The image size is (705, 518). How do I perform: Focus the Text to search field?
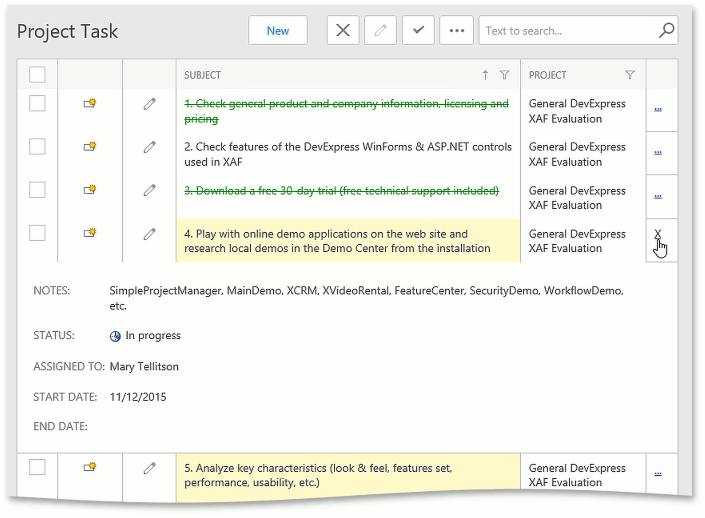(x=569, y=31)
